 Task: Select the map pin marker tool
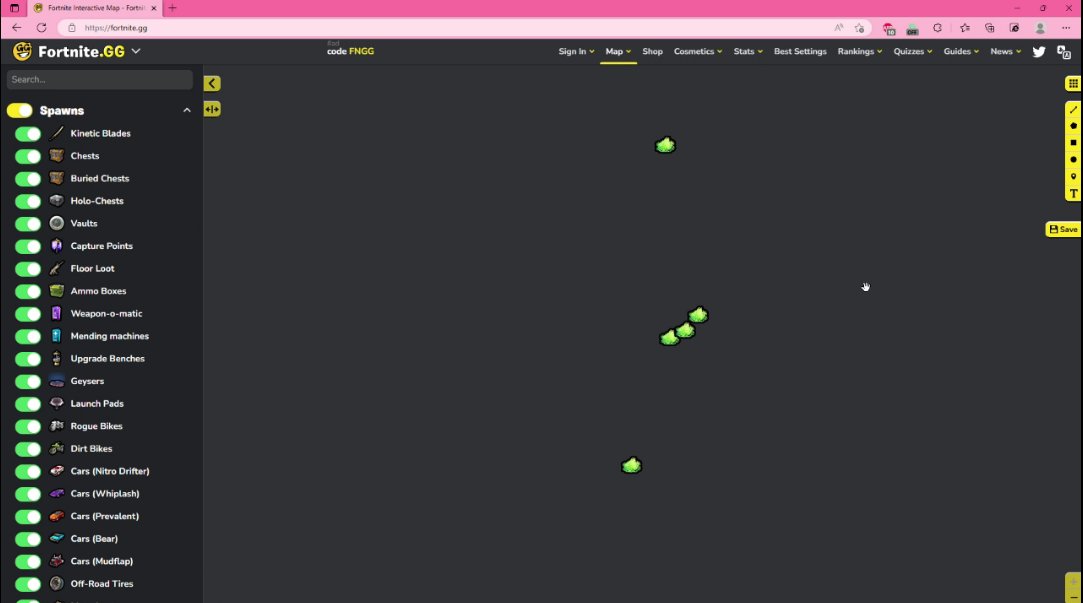coord(1073,177)
